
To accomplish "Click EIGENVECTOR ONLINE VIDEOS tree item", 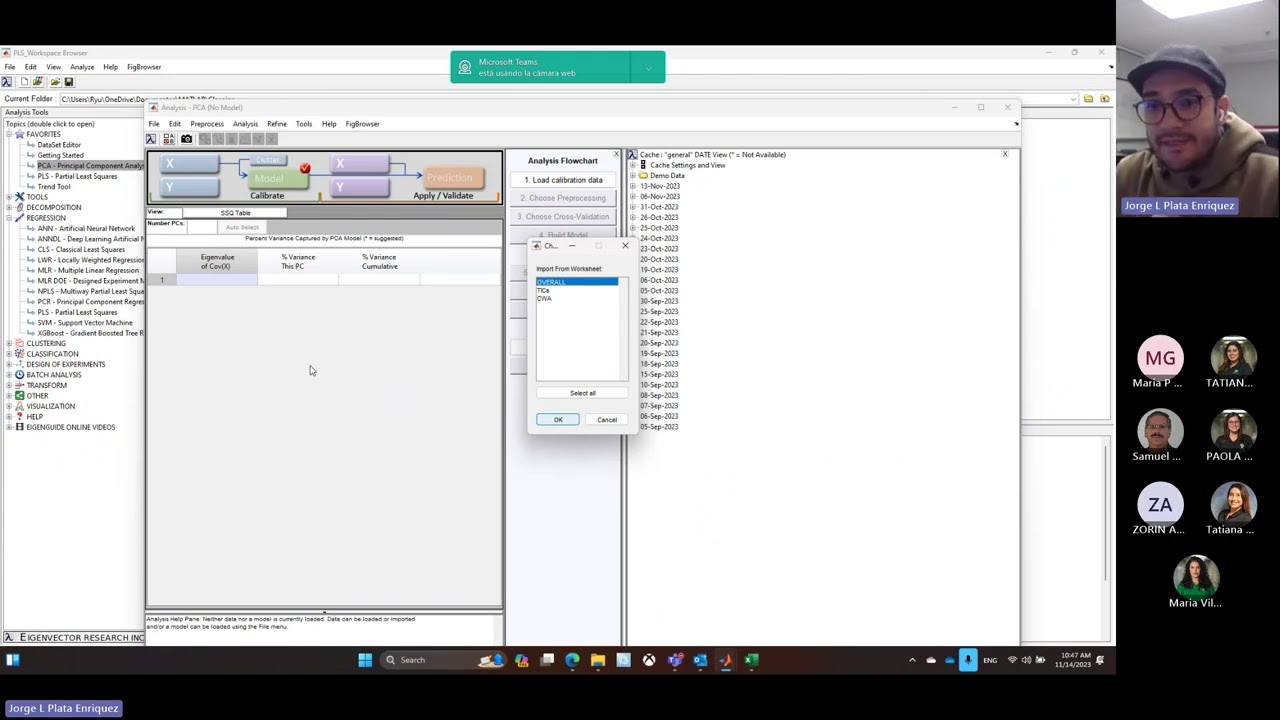I will pyautogui.click(x=70, y=427).
